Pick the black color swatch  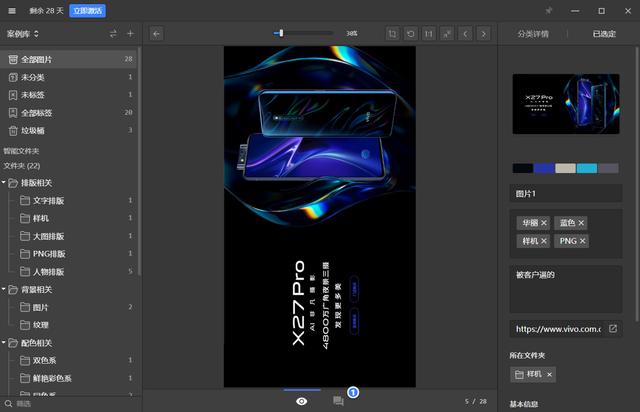[x=523, y=168]
